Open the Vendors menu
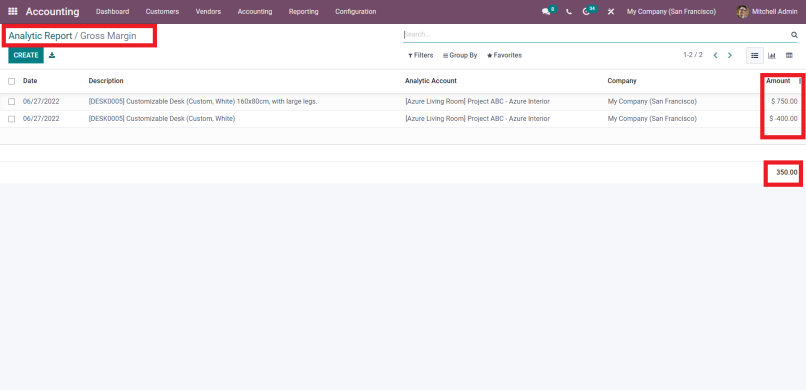The height and width of the screenshot is (390, 806). [208, 11]
